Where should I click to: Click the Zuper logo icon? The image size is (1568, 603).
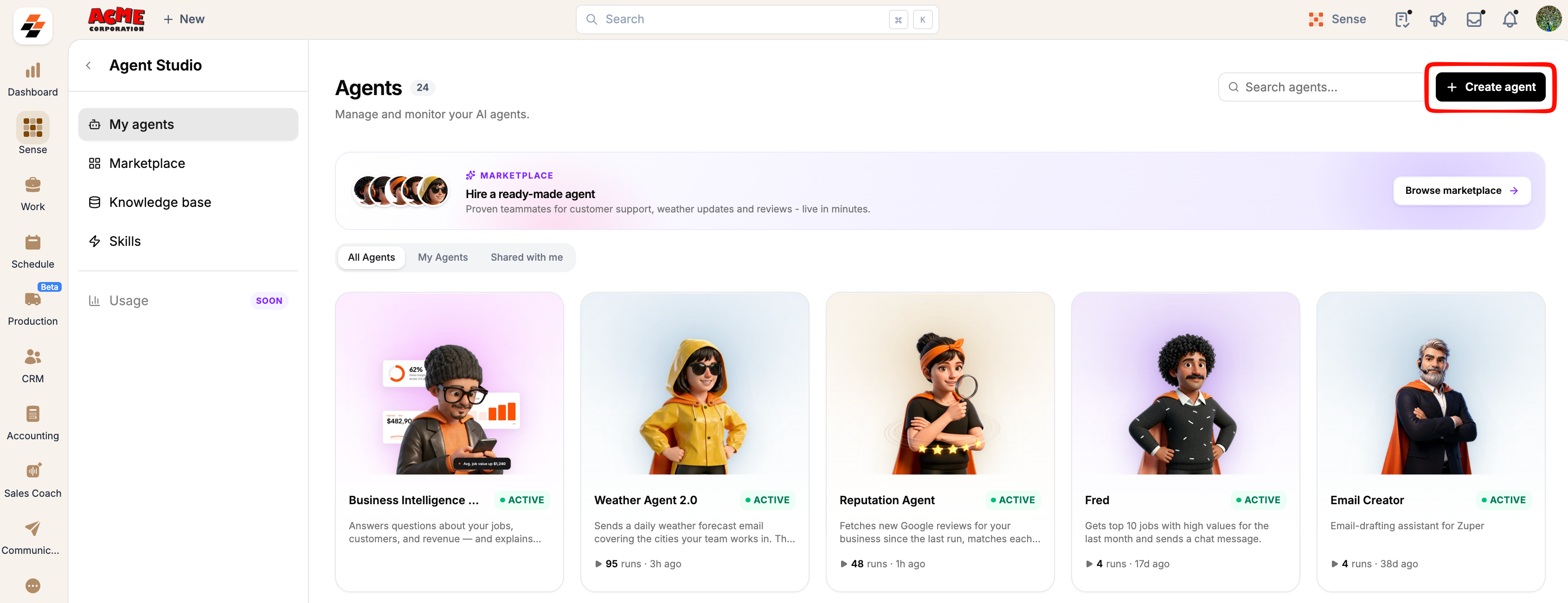point(33,26)
